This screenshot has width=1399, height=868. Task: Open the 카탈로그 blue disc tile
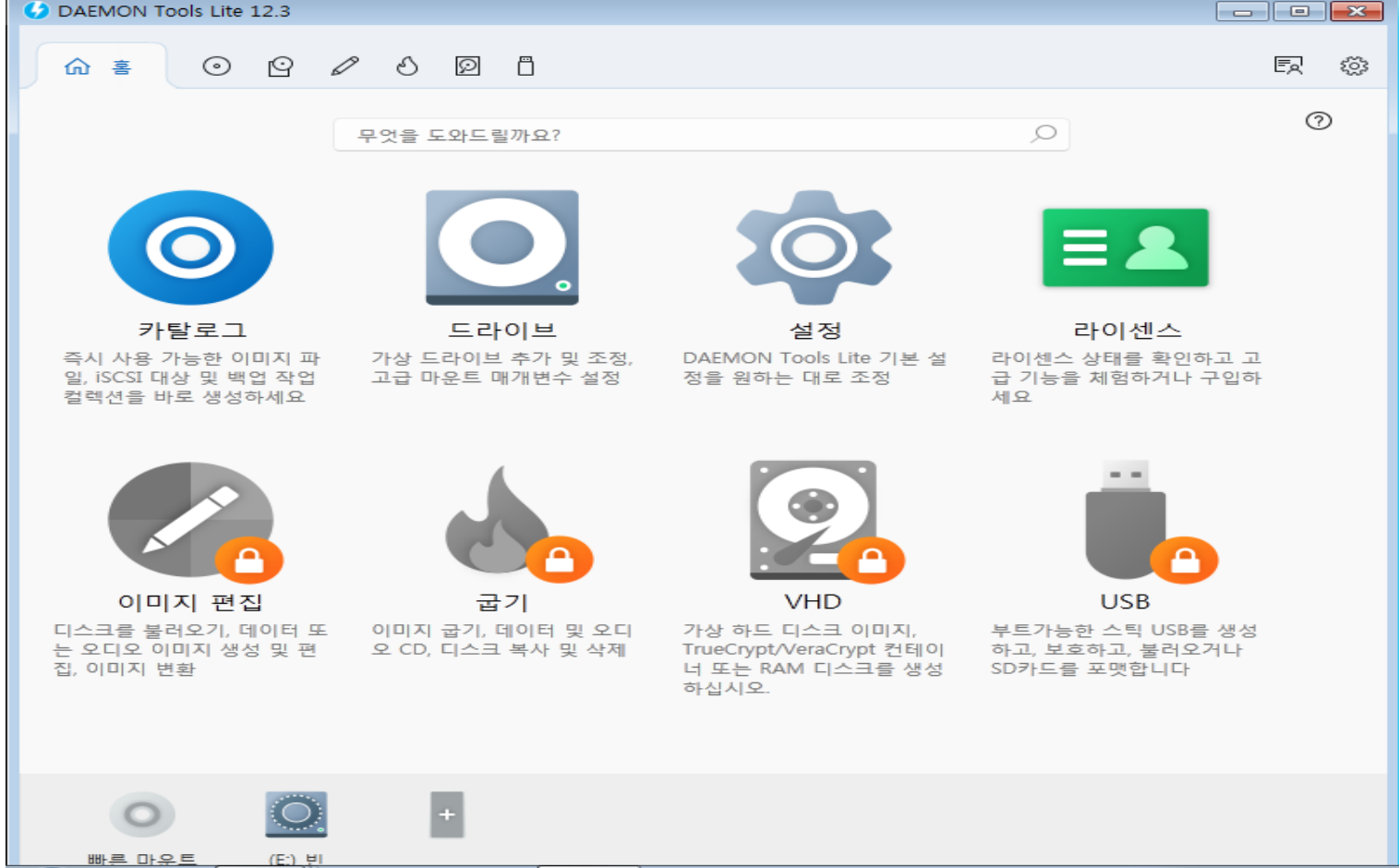tap(191, 247)
